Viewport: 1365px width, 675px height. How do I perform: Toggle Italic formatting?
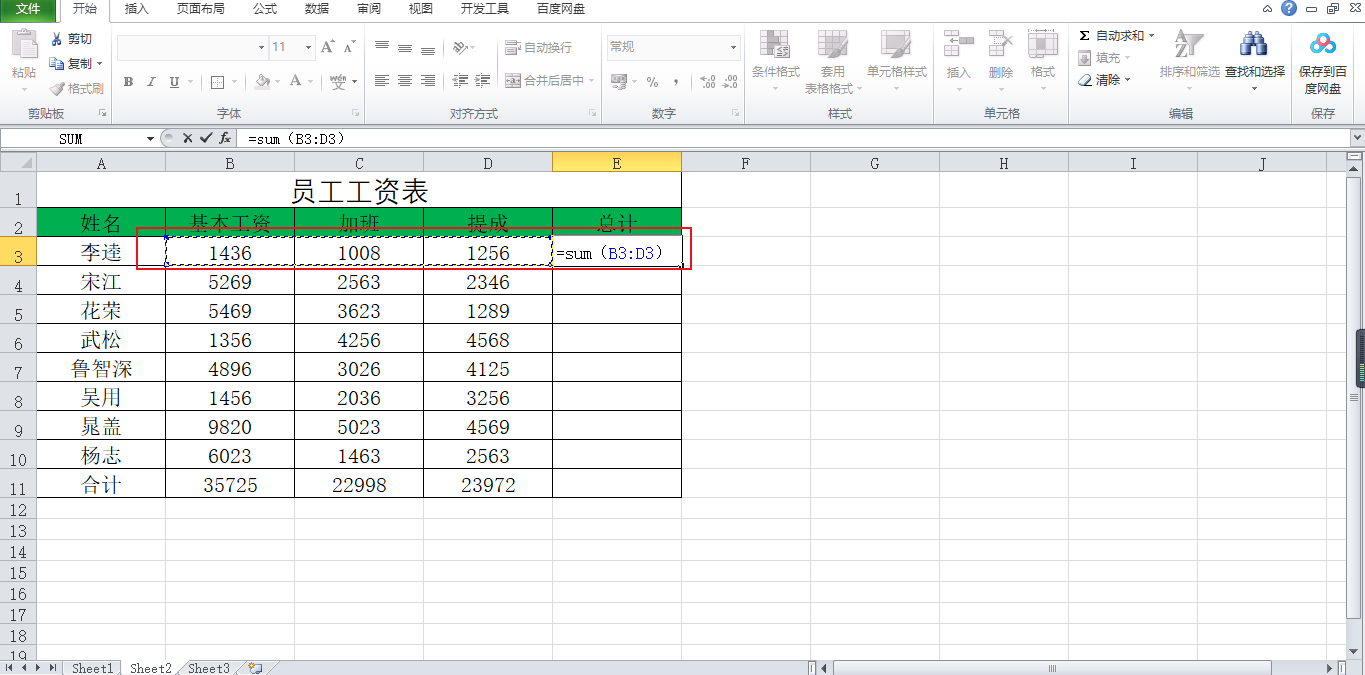pos(151,82)
